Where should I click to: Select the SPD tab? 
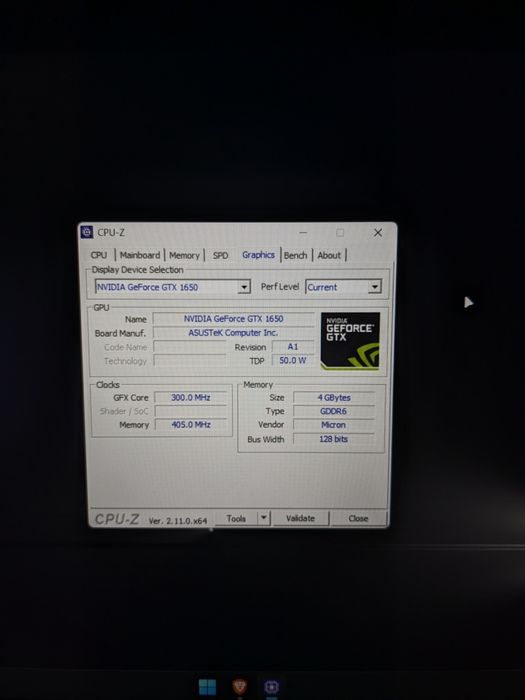[221, 255]
